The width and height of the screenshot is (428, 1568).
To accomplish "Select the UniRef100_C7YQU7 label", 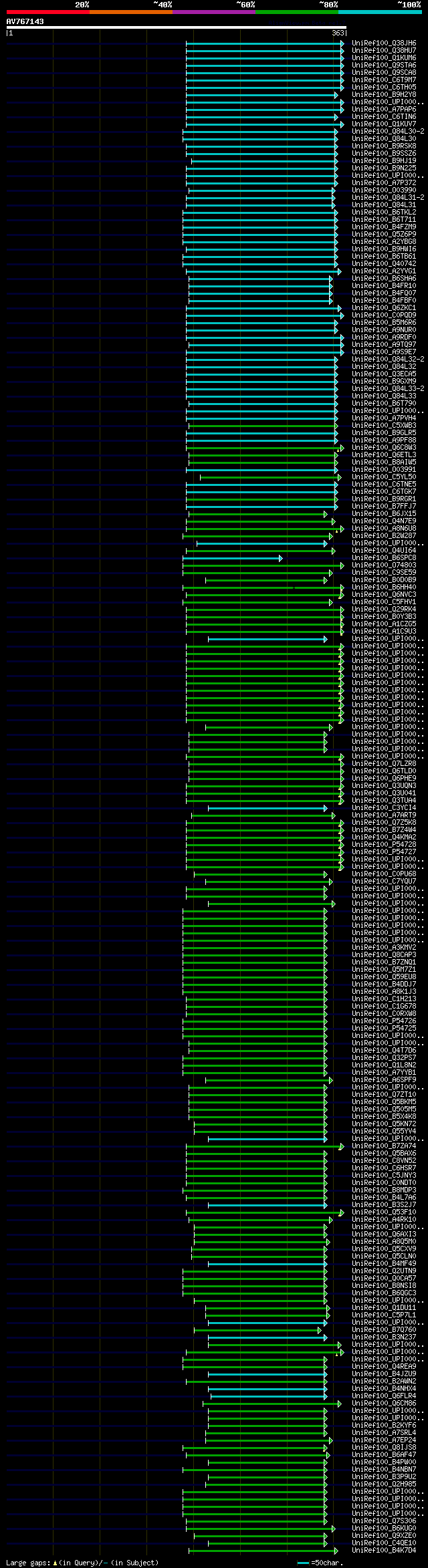I will [384, 882].
